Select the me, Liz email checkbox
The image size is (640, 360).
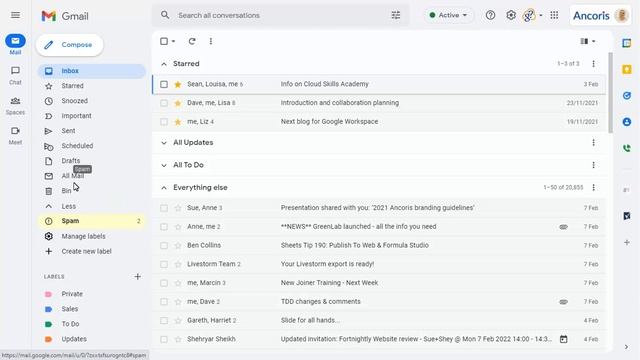[x=164, y=122]
